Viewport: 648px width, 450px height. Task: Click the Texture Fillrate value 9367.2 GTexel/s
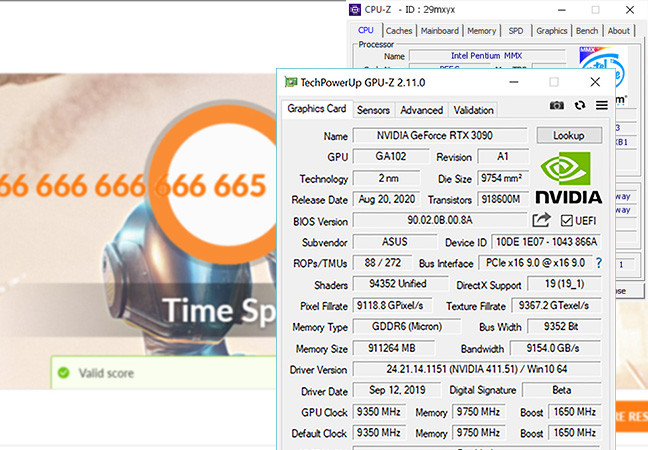click(556, 305)
